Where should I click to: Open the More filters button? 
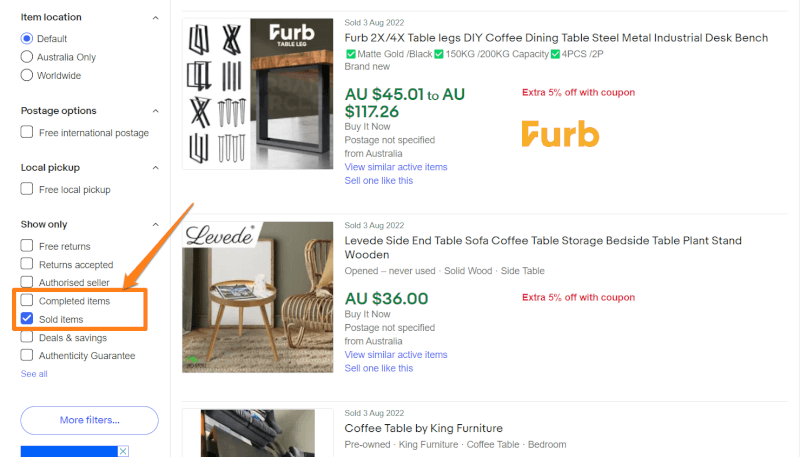click(x=89, y=420)
